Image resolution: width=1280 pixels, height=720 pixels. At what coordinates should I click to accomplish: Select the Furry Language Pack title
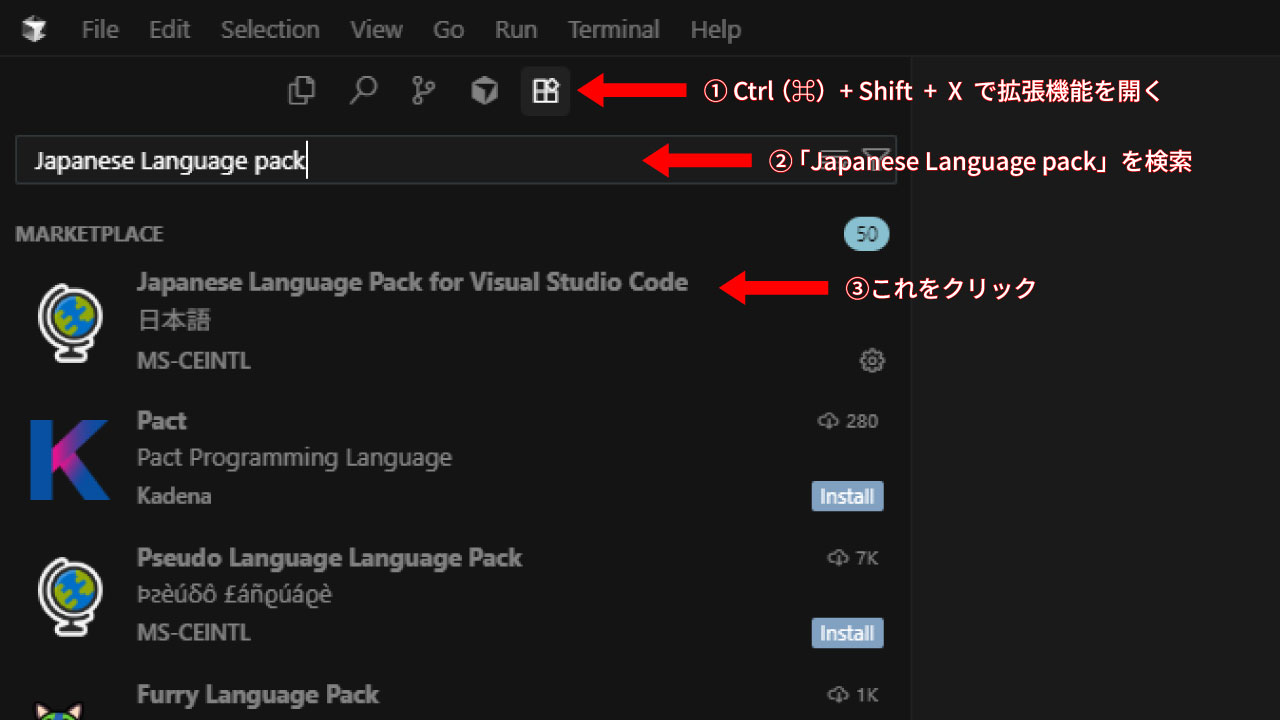tap(258, 694)
